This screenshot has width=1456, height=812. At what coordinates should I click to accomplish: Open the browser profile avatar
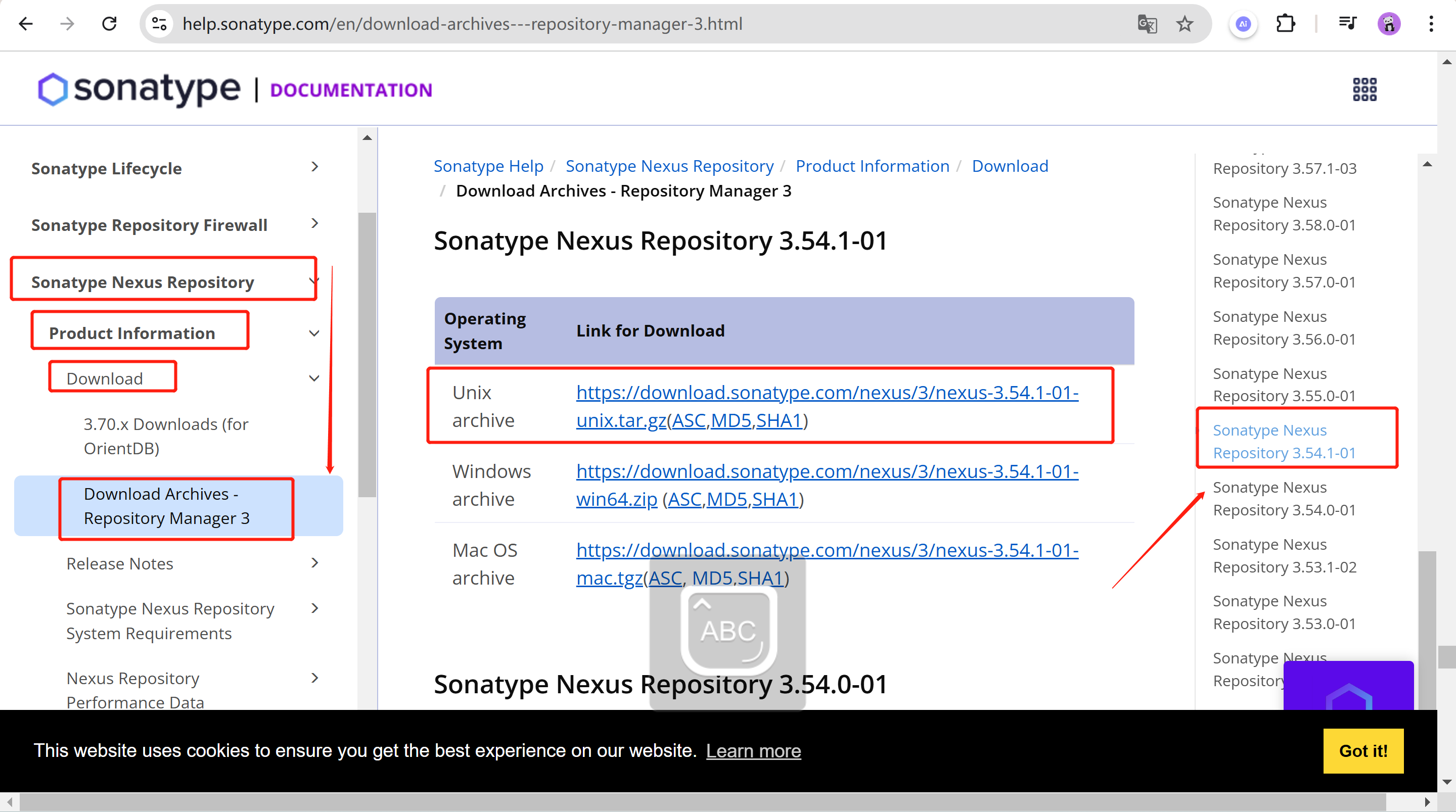[x=1389, y=24]
